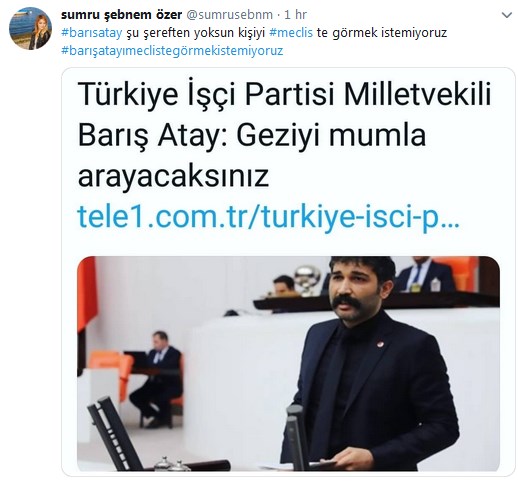This screenshot has height=488, width=518.
Task: Open the display name sumru şebnem özer
Action: [121, 15]
